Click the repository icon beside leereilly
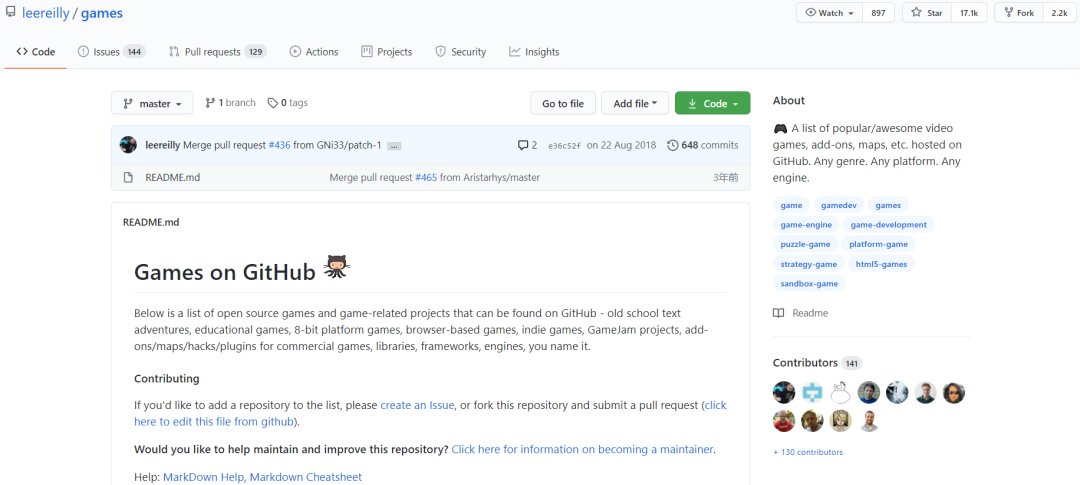The image size is (1080, 485). [10, 12]
